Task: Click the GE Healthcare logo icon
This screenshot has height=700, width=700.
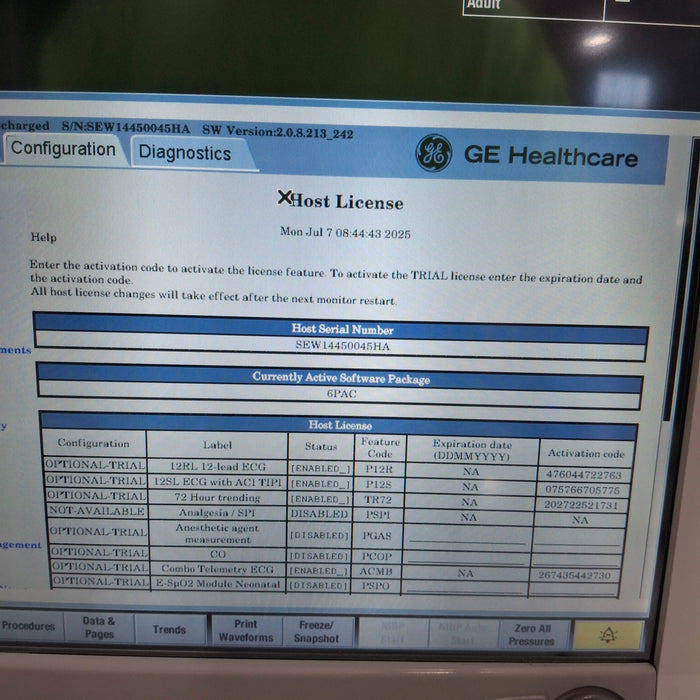Action: (x=433, y=153)
